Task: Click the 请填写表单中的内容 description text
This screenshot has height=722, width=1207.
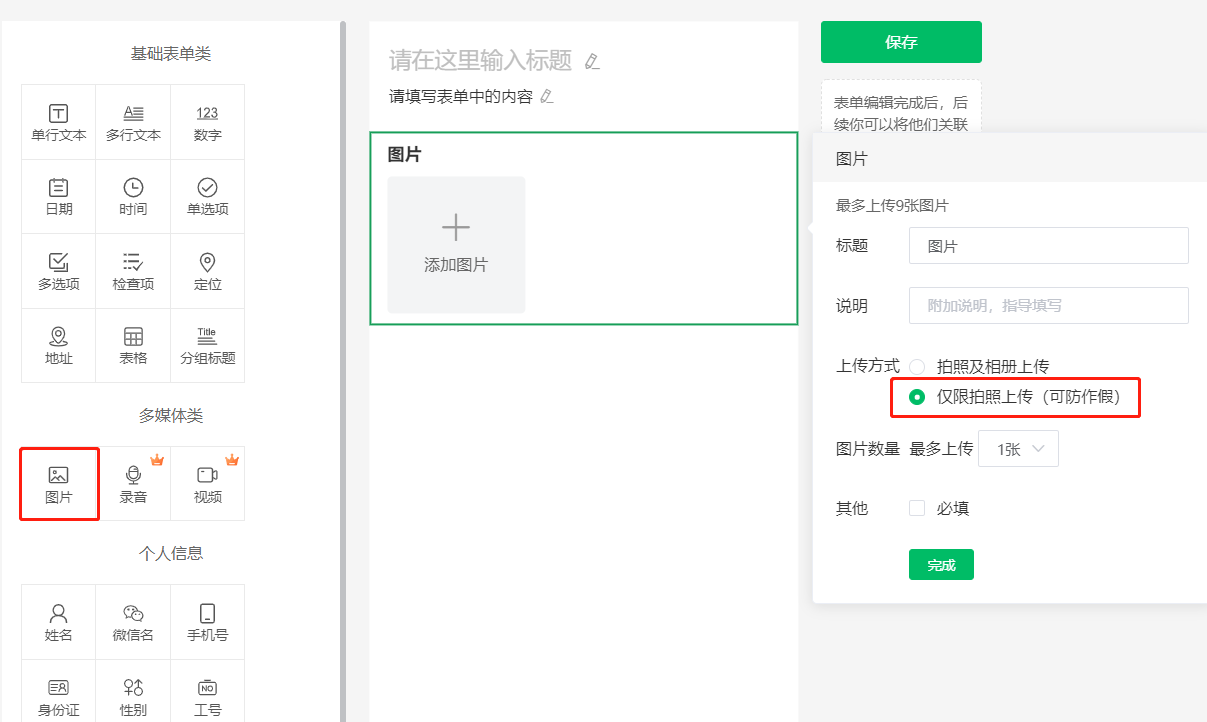Action: [x=461, y=97]
